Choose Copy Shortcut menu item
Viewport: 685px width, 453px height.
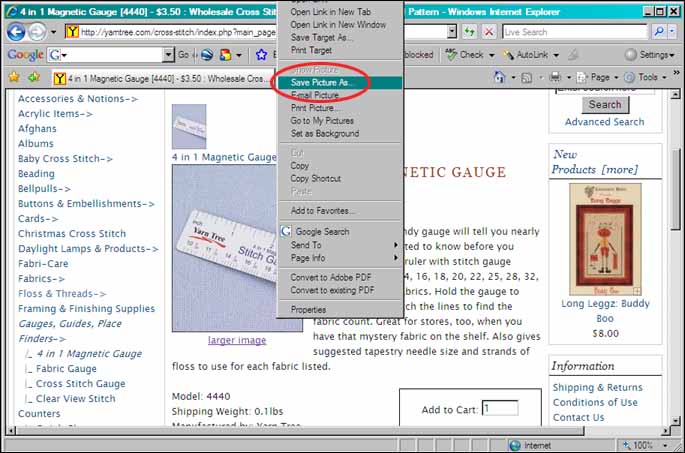pos(340,178)
